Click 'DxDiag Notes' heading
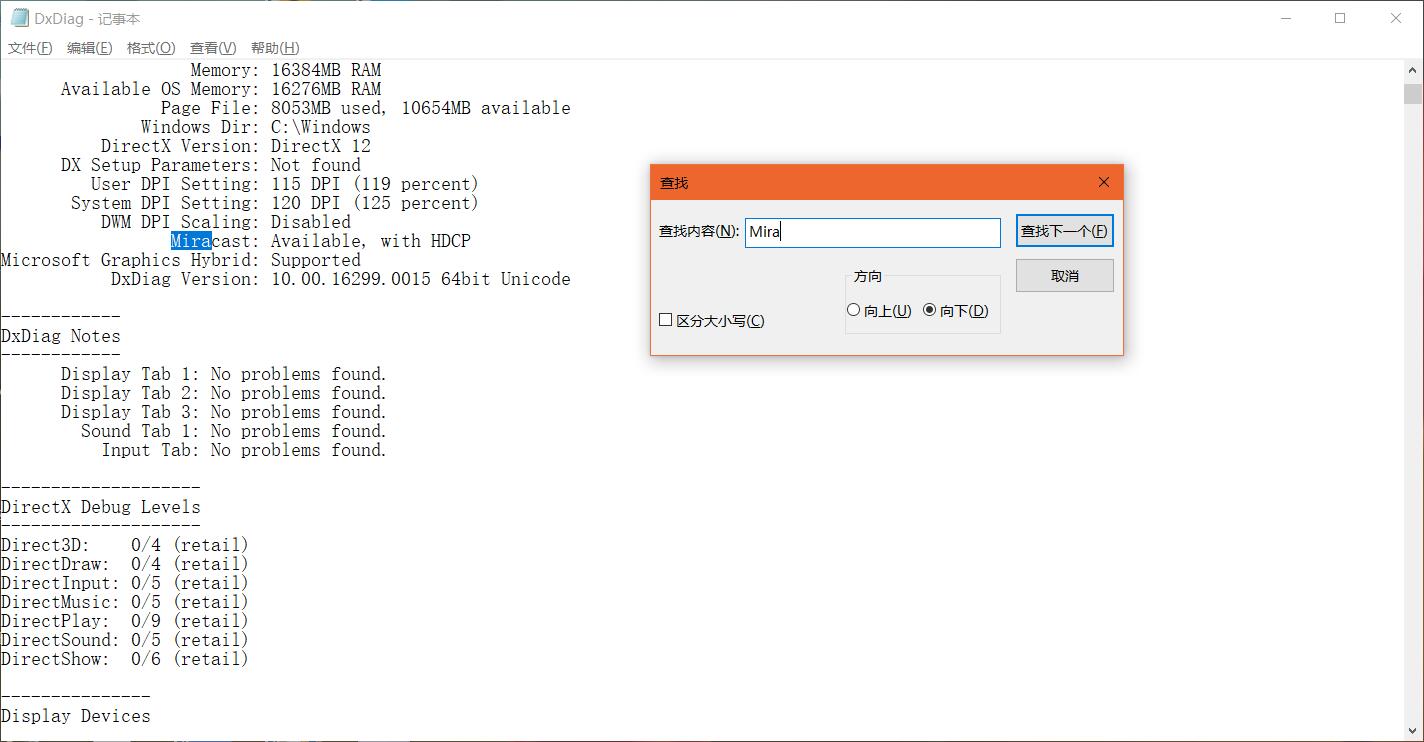Viewport: 1424px width, 742px height. tap(61, 336)
